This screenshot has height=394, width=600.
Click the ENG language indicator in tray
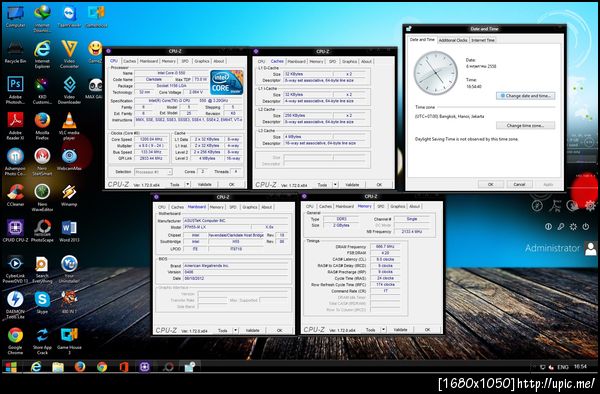(x=562, y=367)
